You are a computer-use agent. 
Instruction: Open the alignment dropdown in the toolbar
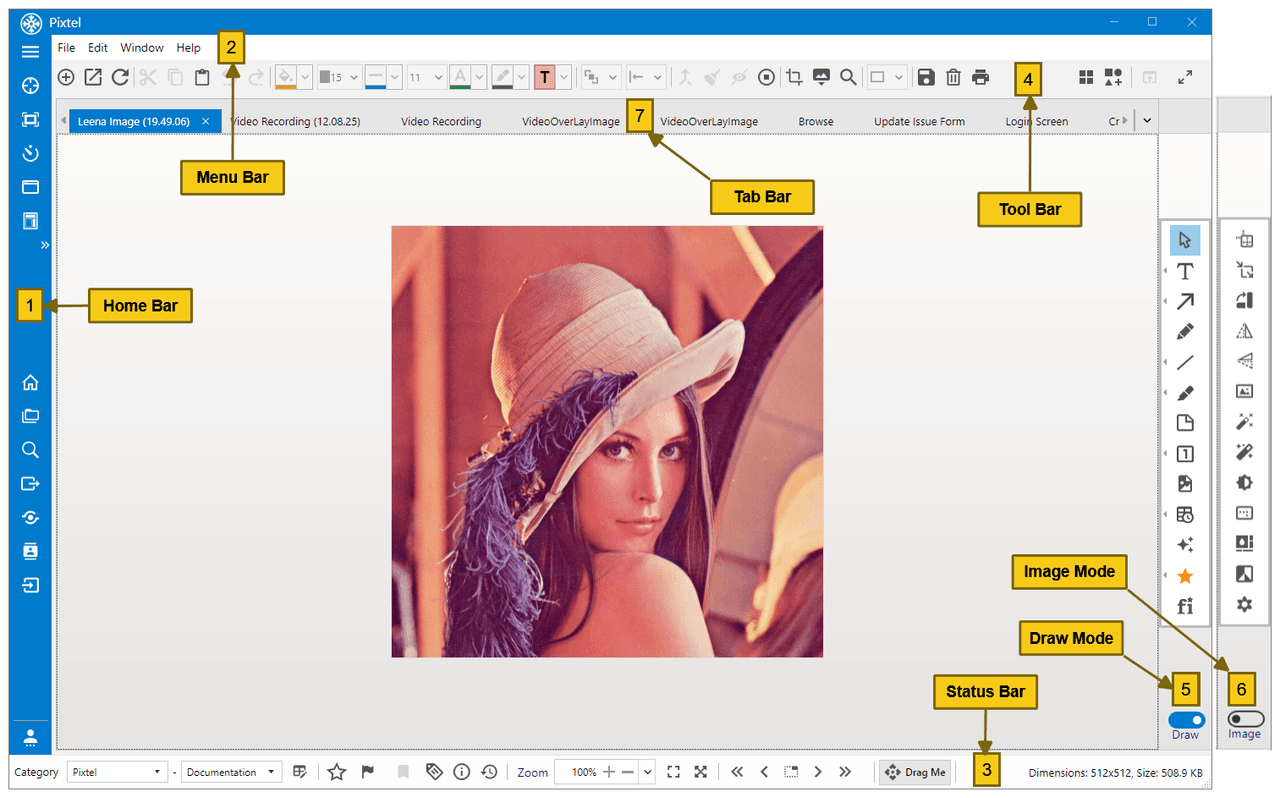(644, 77)
